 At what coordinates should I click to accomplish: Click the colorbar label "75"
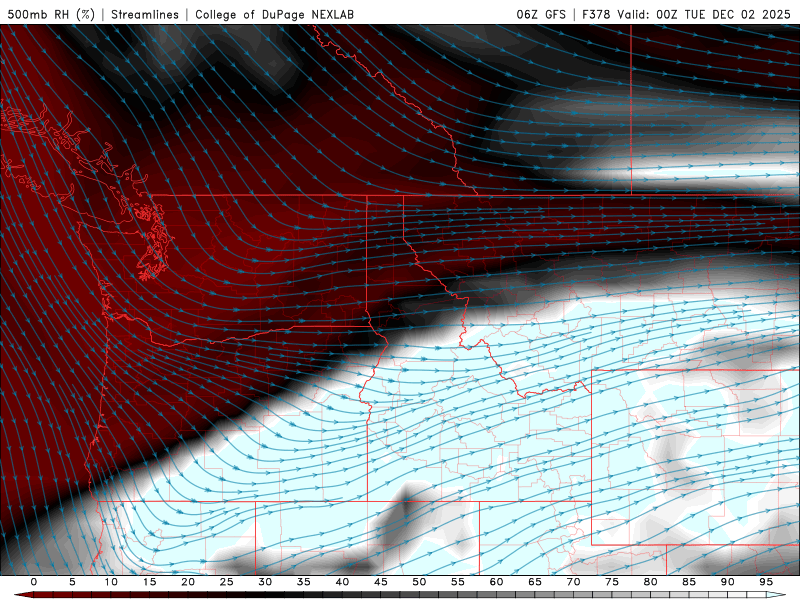612,582
